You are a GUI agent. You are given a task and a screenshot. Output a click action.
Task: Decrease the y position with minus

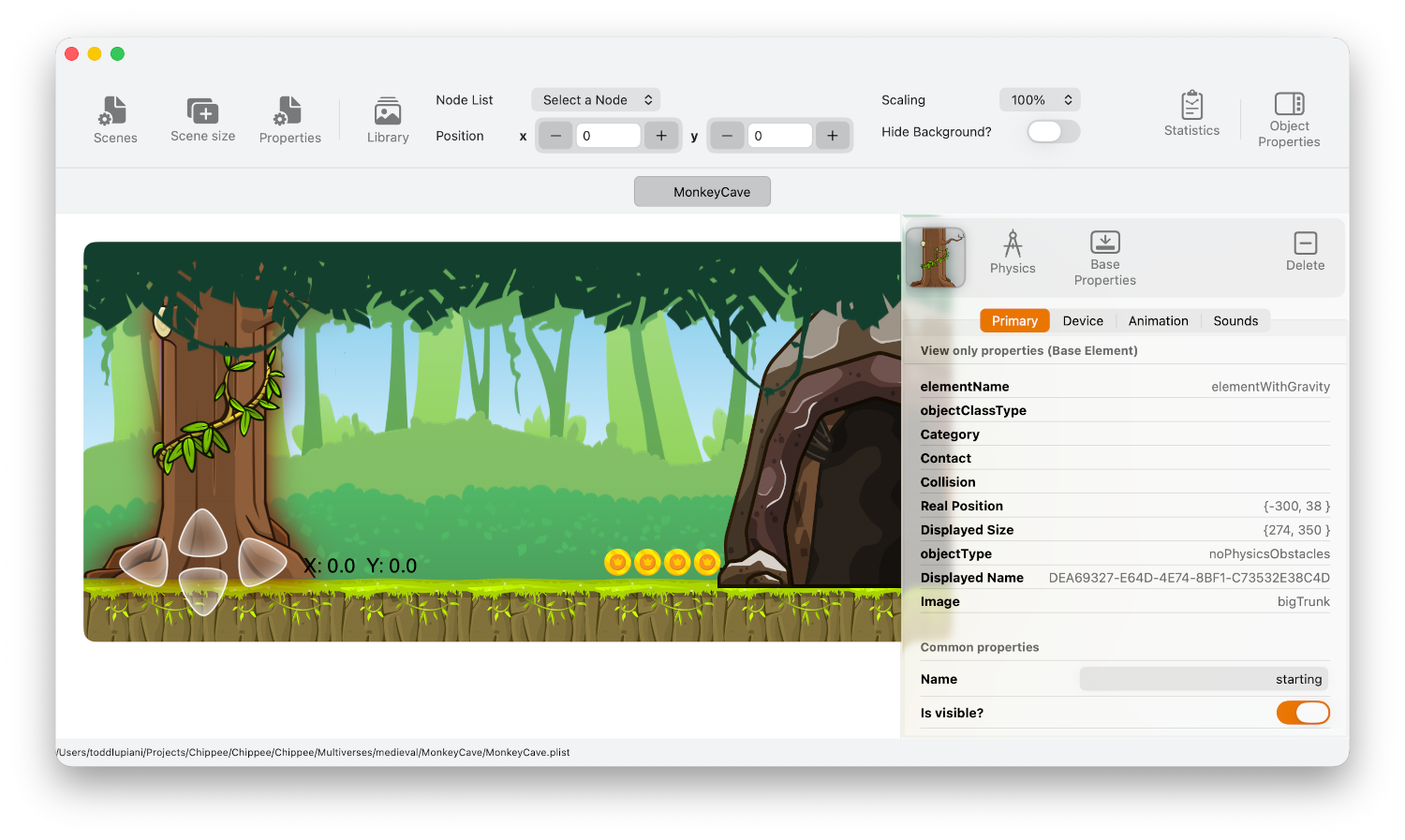(727, 136)
